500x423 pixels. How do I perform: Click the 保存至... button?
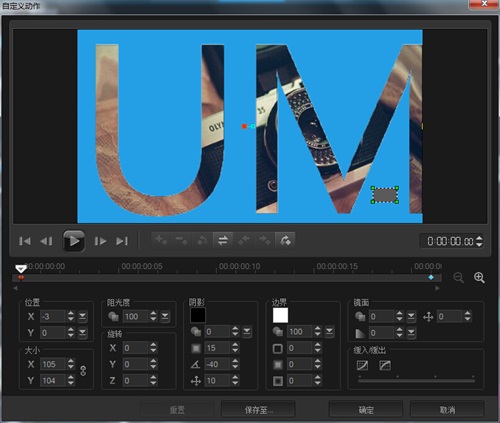click(x=258, y=410)
